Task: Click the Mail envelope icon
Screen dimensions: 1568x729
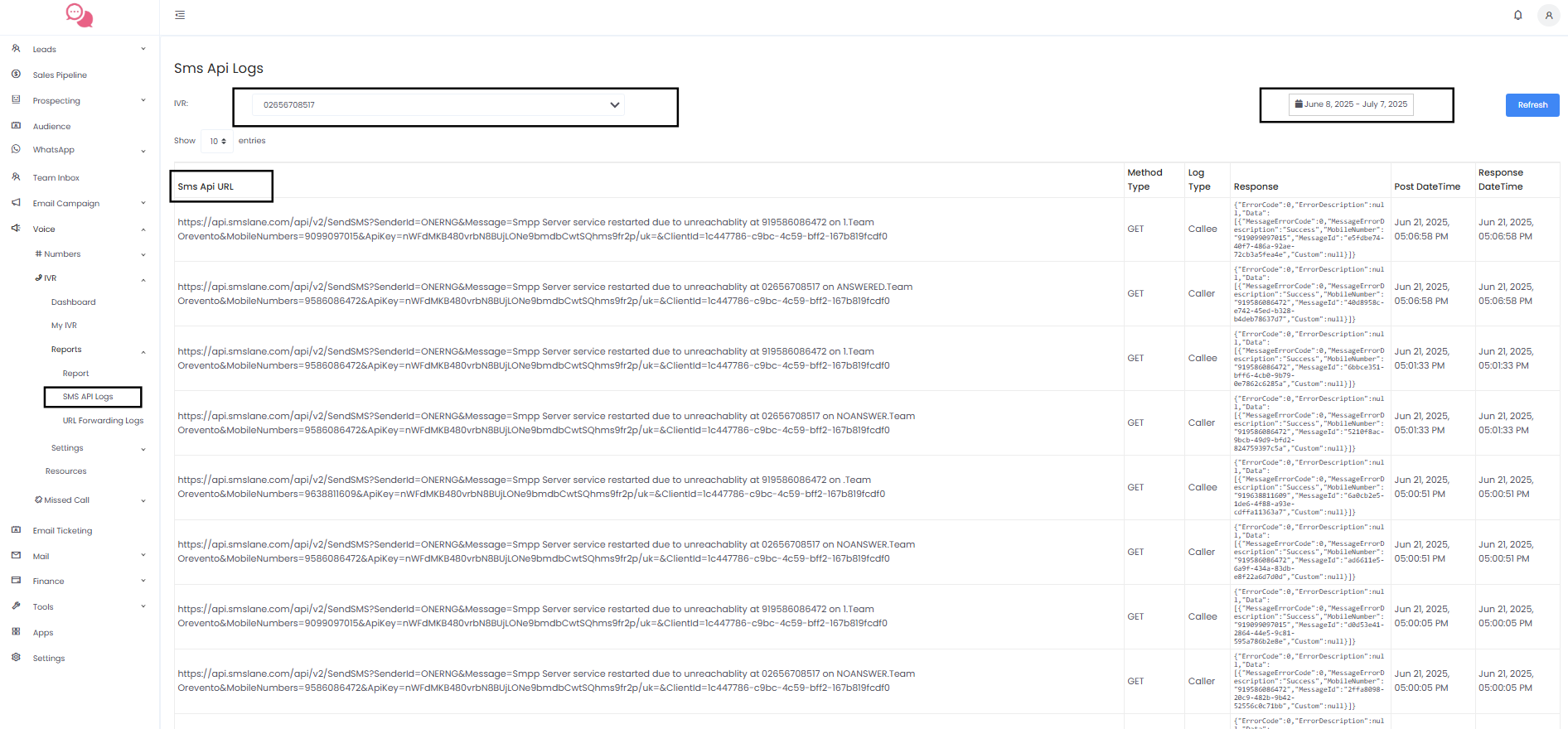Action: (x=16, y=556)
